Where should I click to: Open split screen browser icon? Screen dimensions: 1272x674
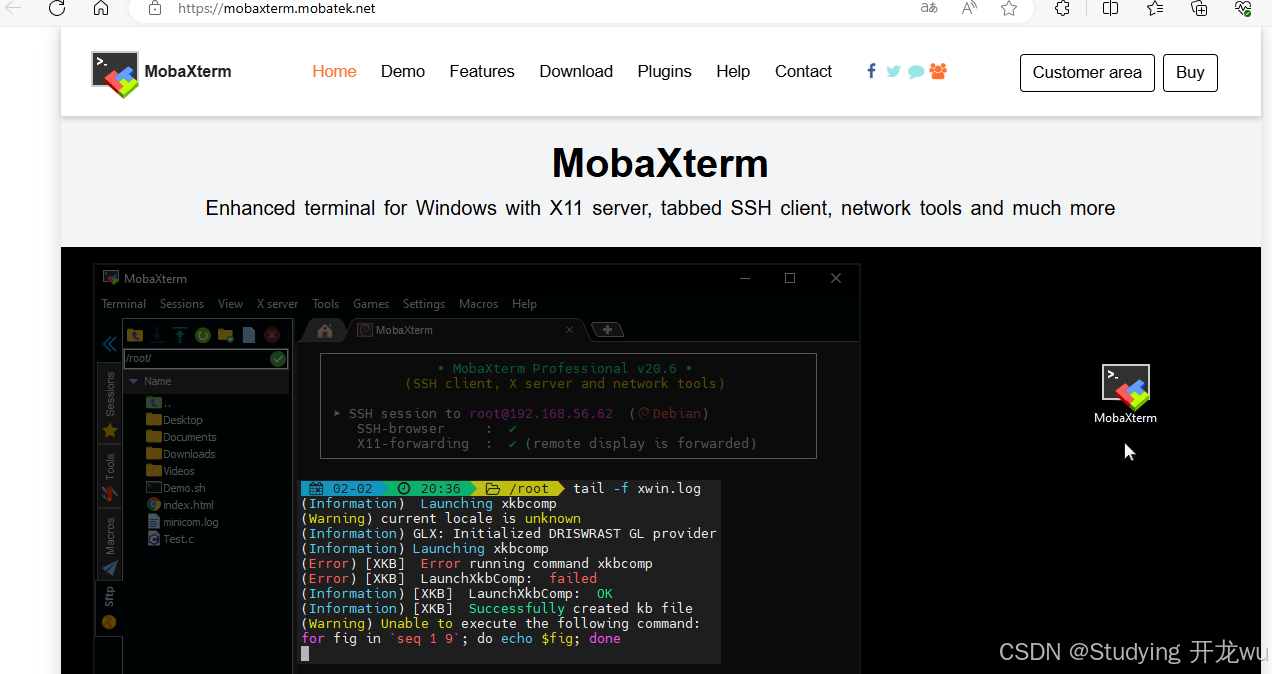[x=1110, y=8]
